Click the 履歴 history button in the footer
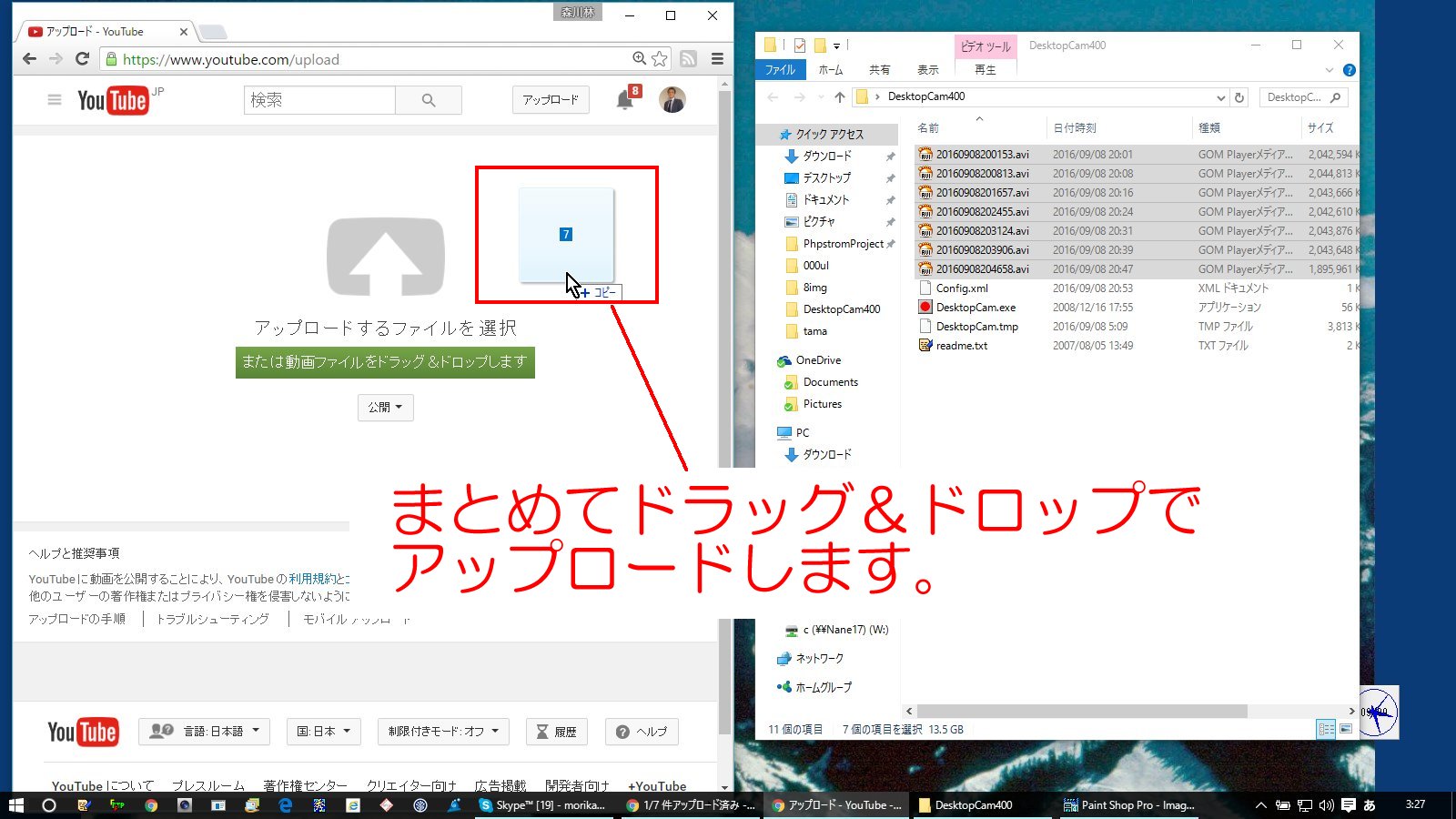 click(556, 731)
